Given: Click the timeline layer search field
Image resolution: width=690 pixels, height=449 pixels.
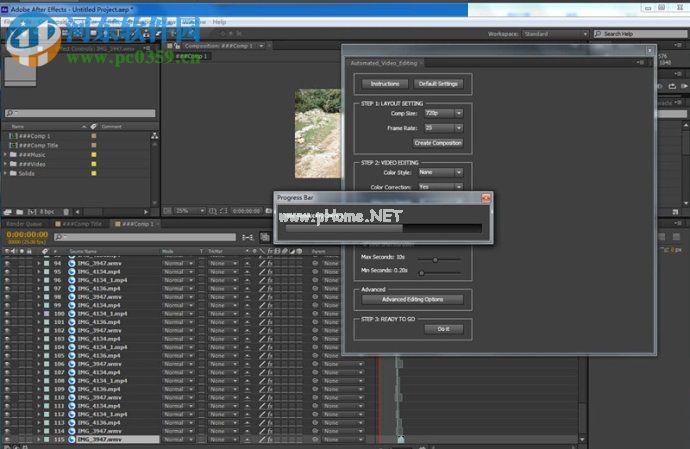Looking at the screenshot, I should pyautogui.click(x=145, y=237).
